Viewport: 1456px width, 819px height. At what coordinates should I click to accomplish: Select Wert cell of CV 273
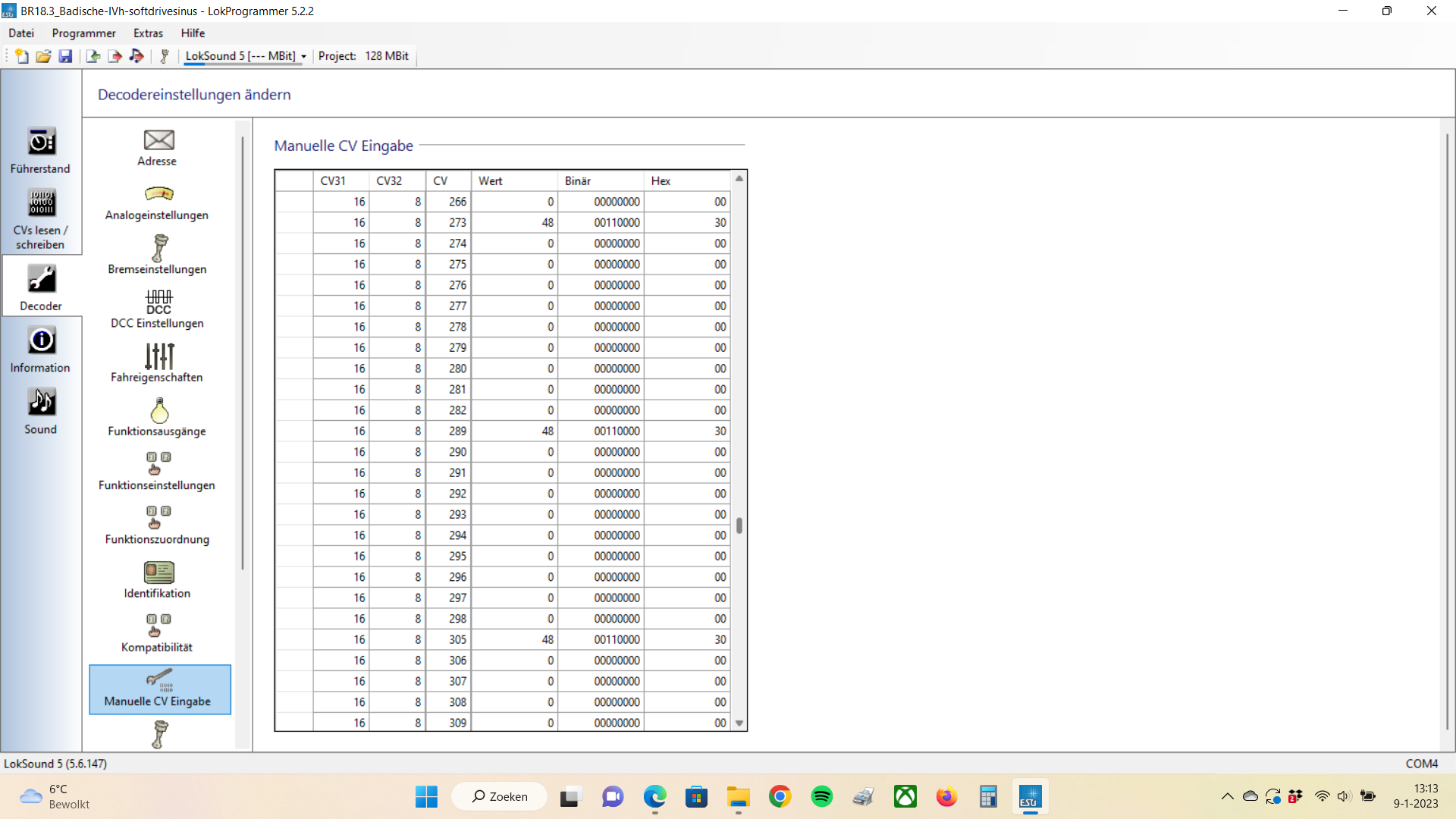[x=514, y=223]
